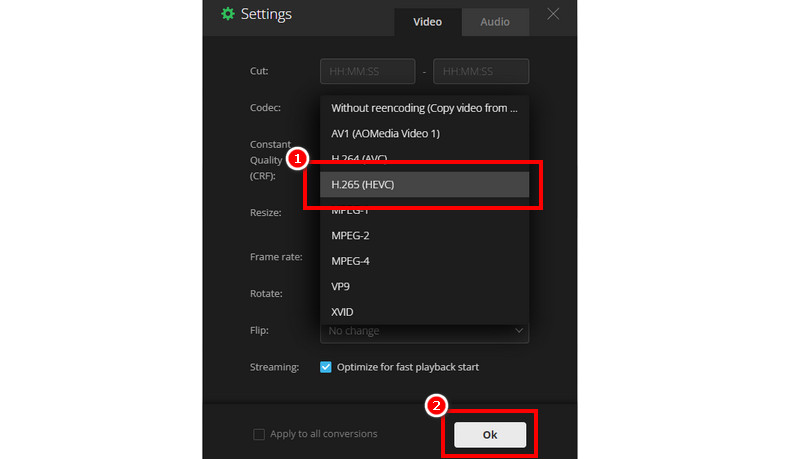800x459 pixels.
Task: Expand the Flip dropdown chevron
Action: pos(518,331)
